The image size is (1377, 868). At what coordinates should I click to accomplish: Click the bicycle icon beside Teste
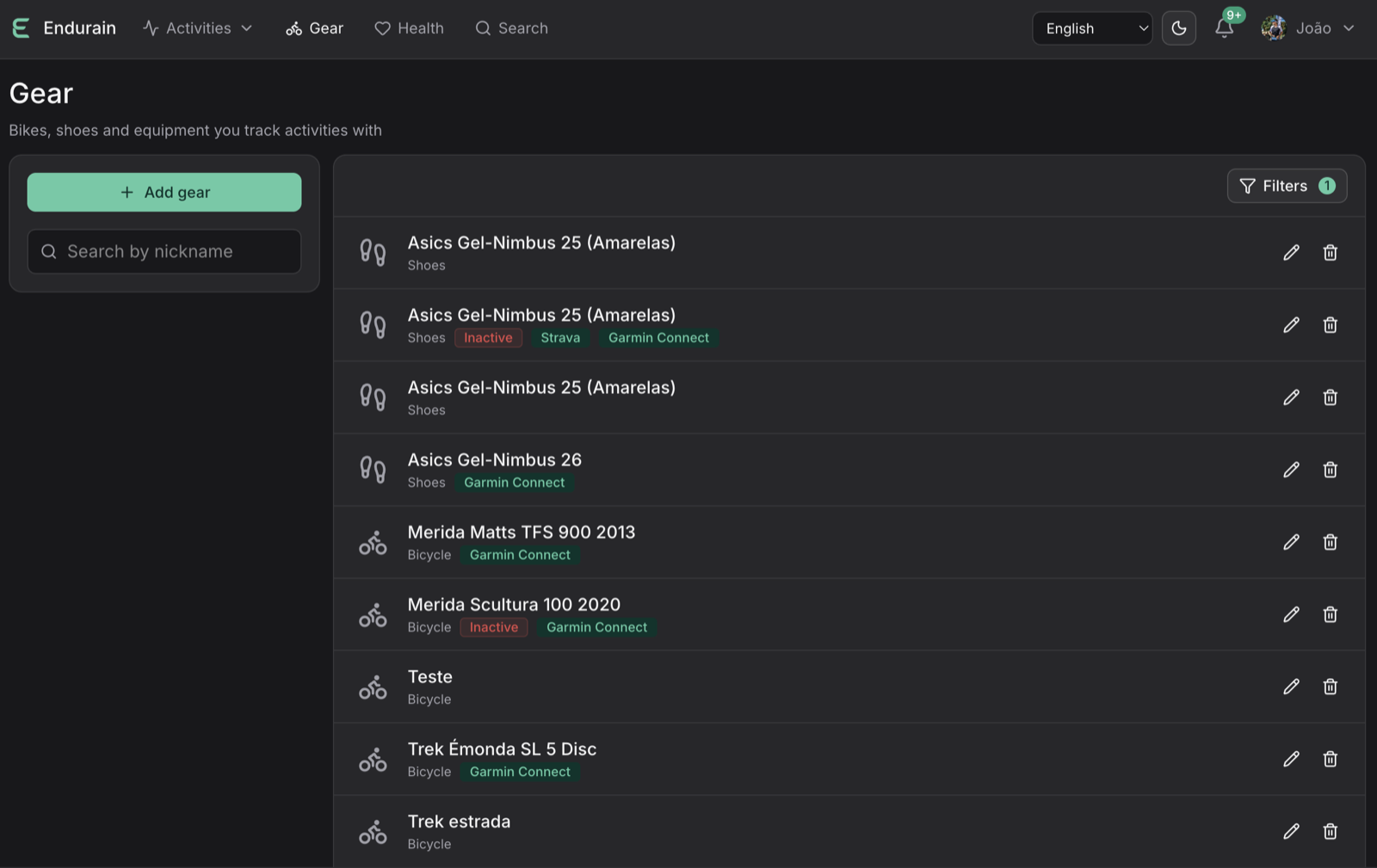[373, 686]
